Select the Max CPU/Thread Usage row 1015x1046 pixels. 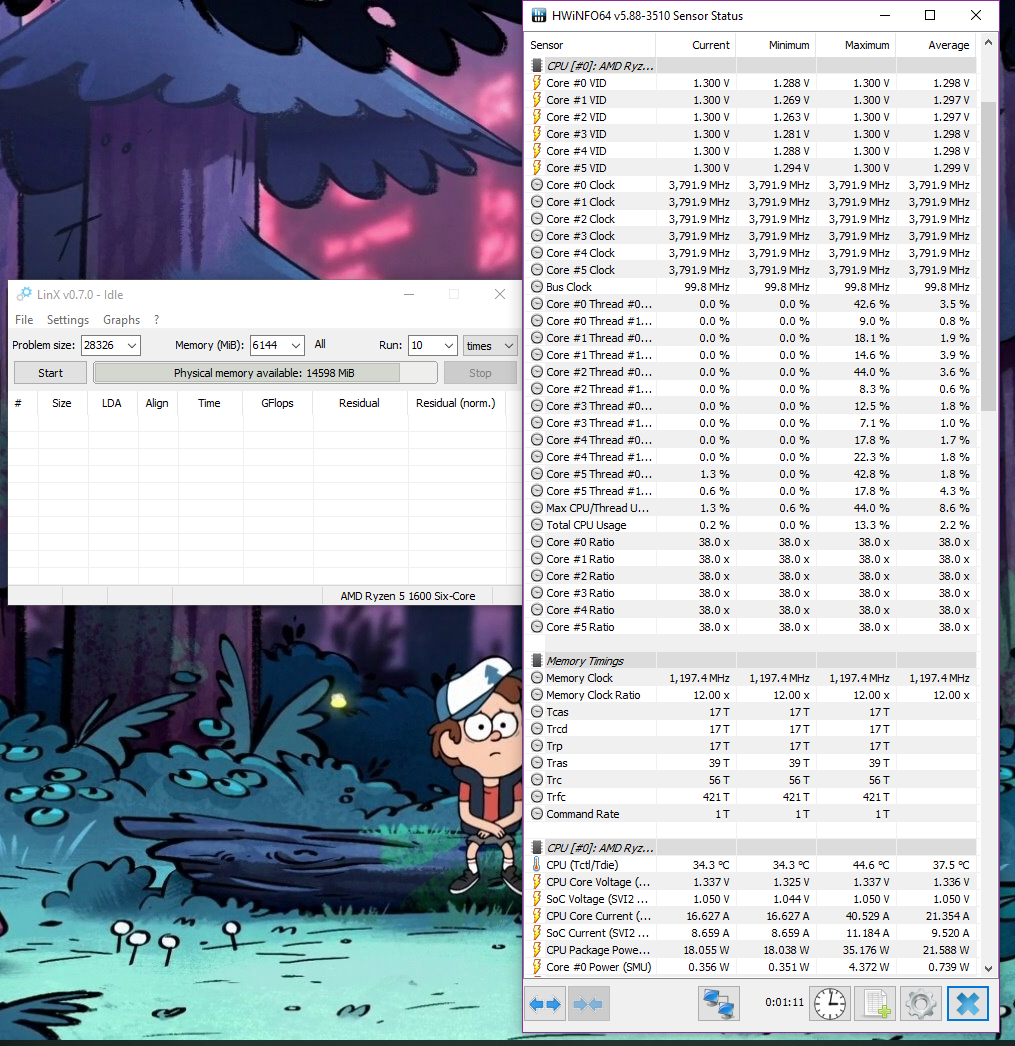[x=752, y=508]
